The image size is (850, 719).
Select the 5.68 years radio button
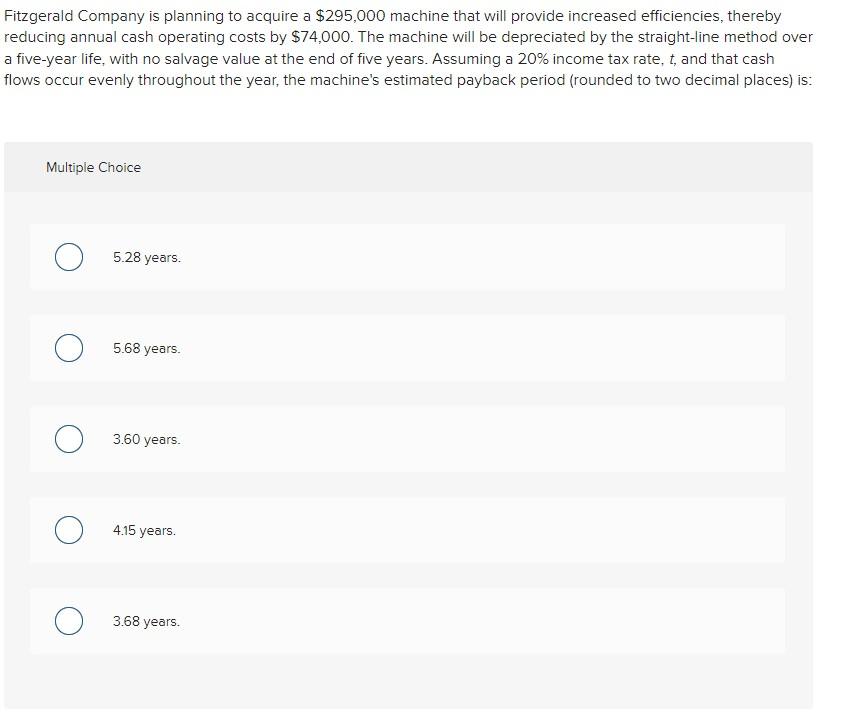click(69, 348)
